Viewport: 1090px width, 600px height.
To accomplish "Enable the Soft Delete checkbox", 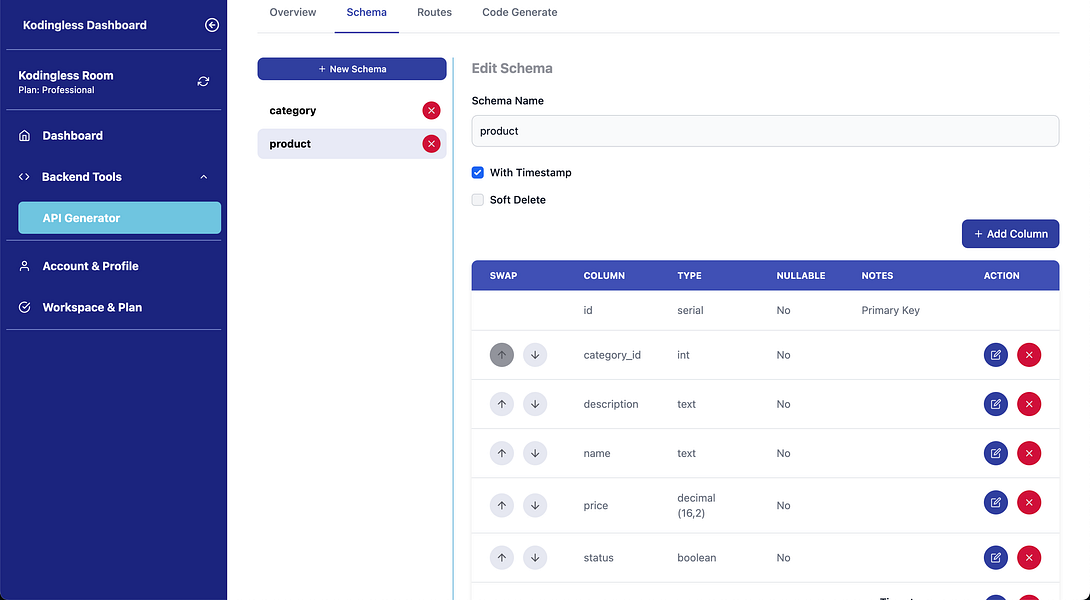I will 477,199.
